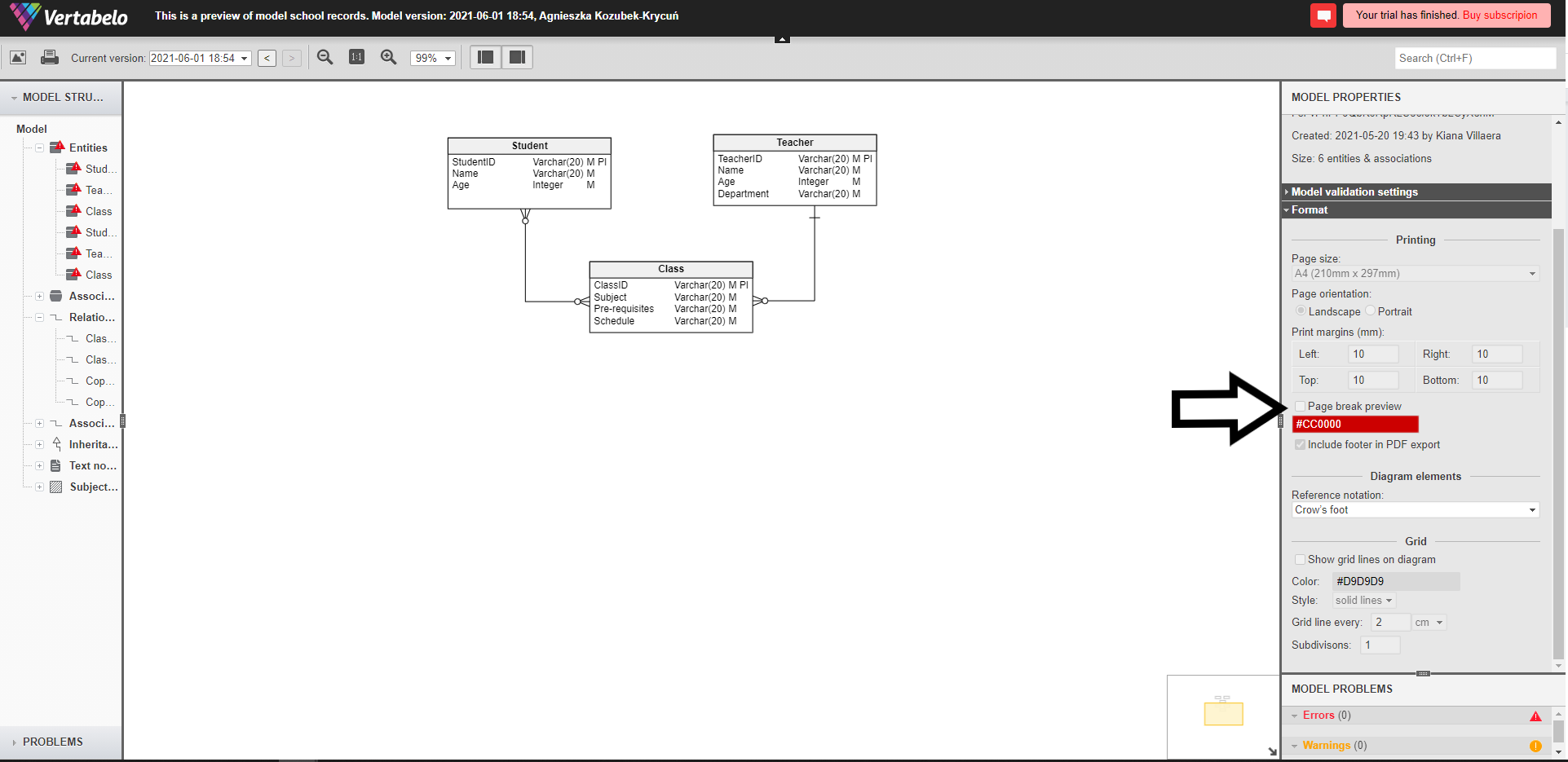Select Landscape page orientation
1568x762 pixels.
click(x=1301, y=311)
